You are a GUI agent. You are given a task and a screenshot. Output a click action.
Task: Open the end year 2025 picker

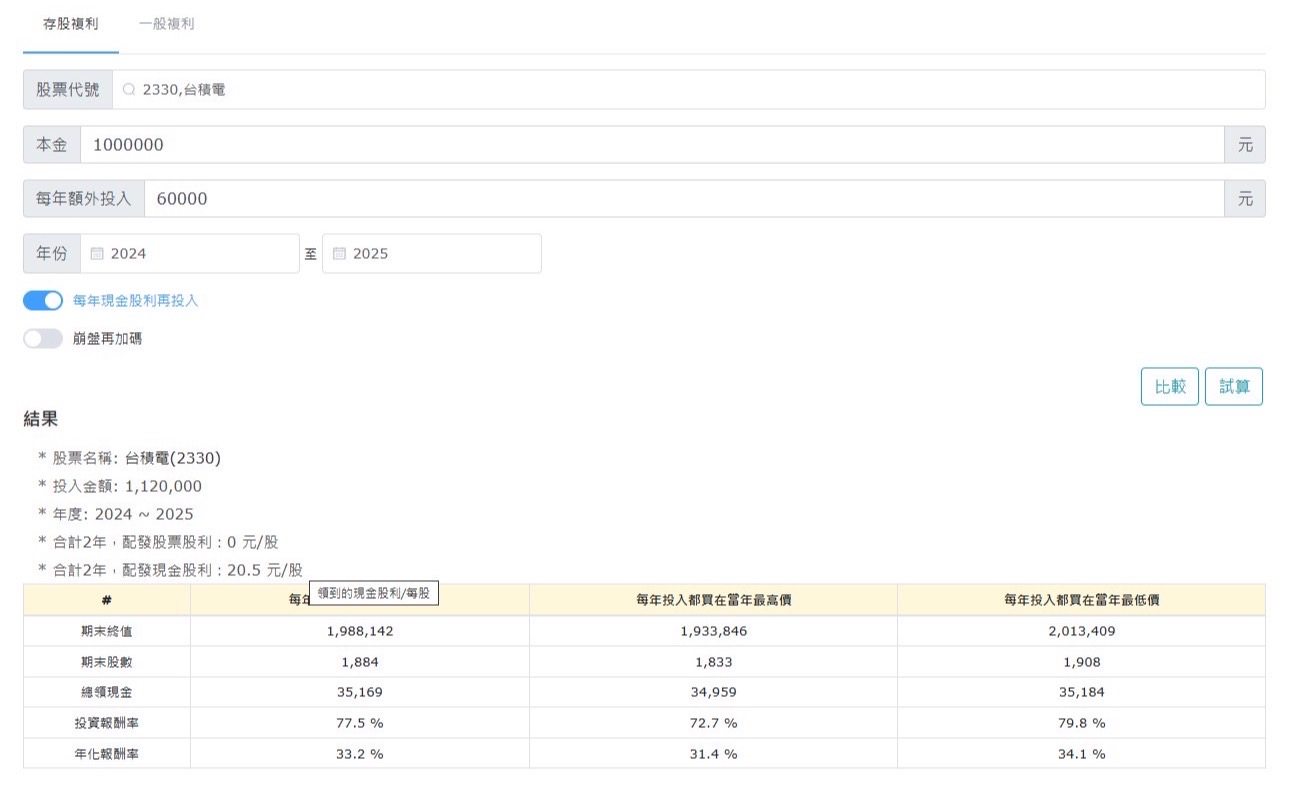tap(440, 254)
